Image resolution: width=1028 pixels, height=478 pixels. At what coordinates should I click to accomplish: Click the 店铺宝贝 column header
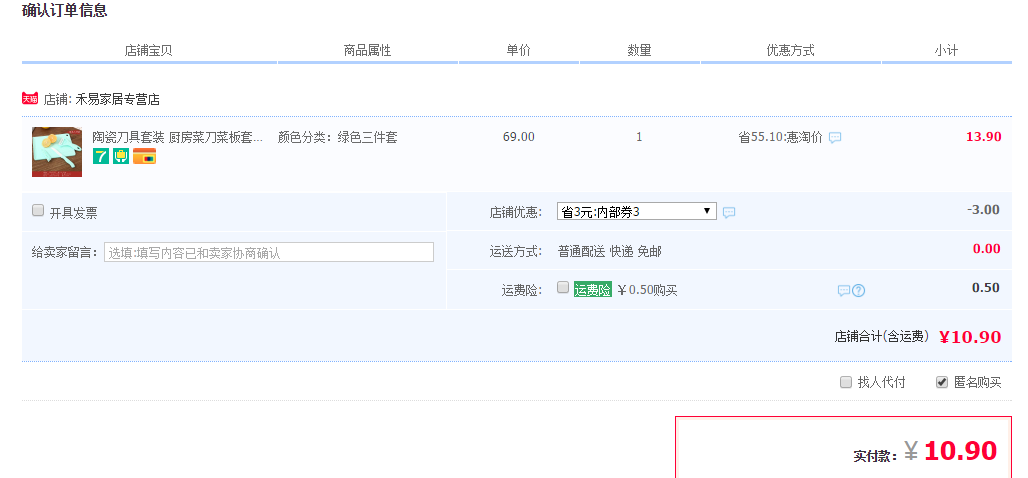[x=149, y=50]
